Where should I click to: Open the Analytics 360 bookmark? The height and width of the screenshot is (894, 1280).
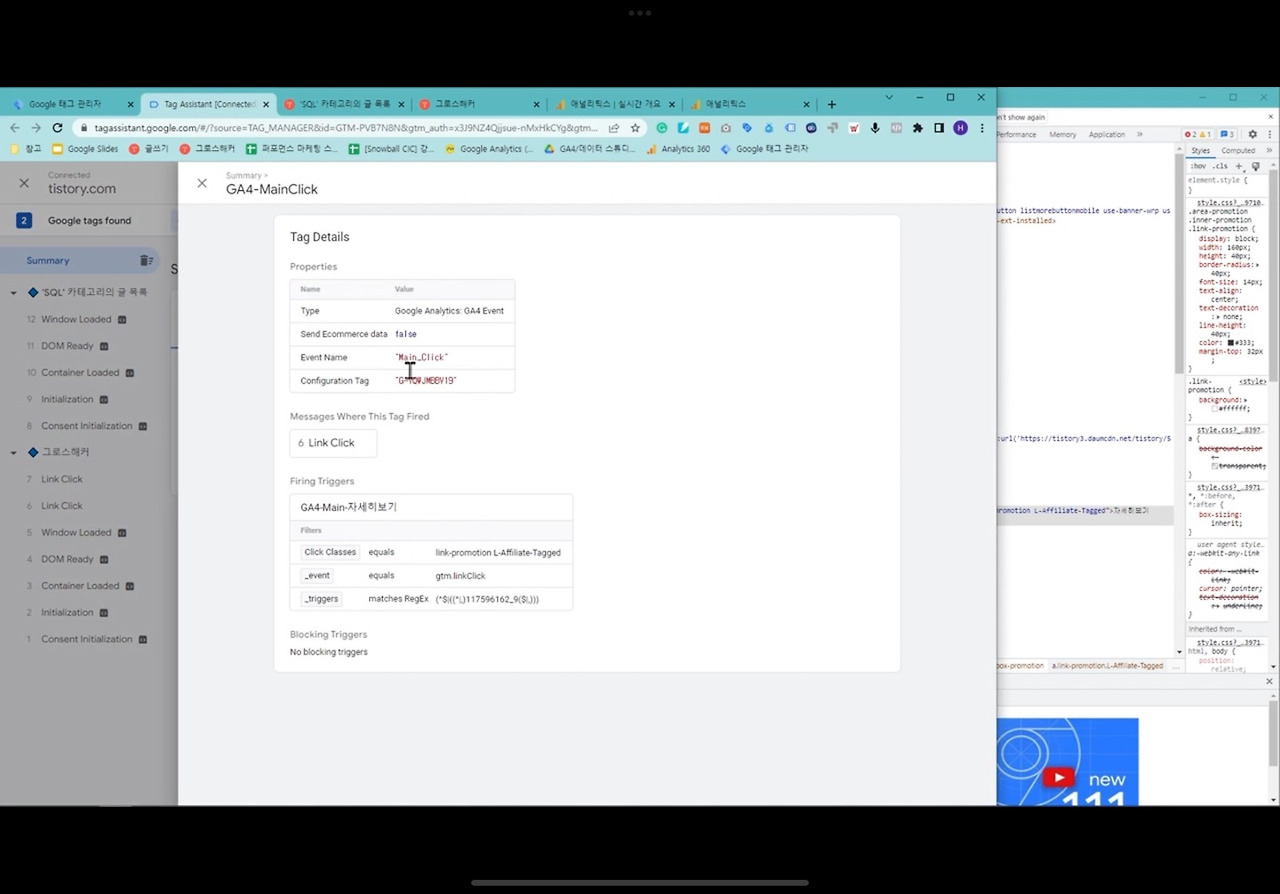[678, 149]
